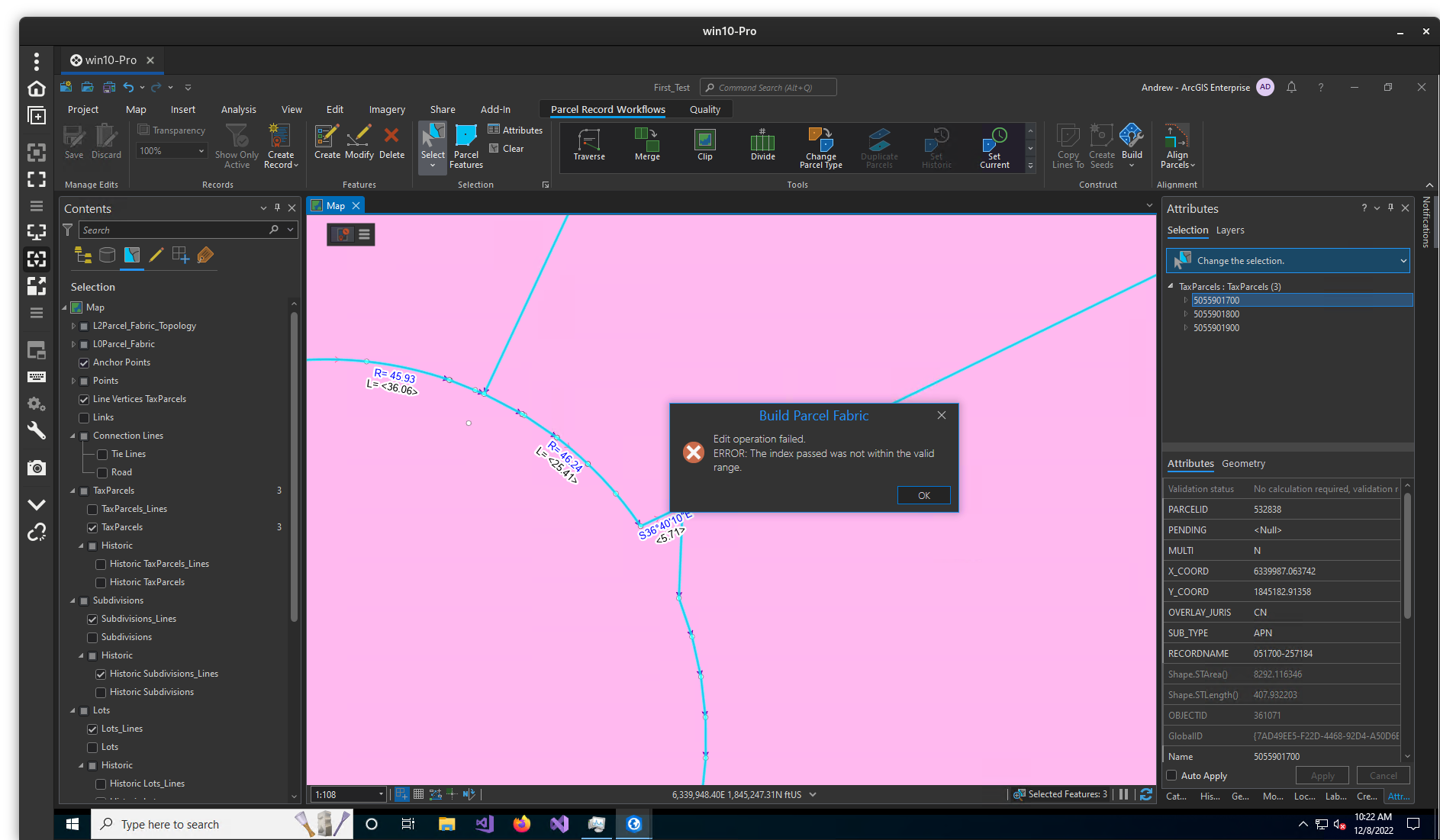Click the Traverse tool icon
Screen dimensions: 1440x840
589,144
